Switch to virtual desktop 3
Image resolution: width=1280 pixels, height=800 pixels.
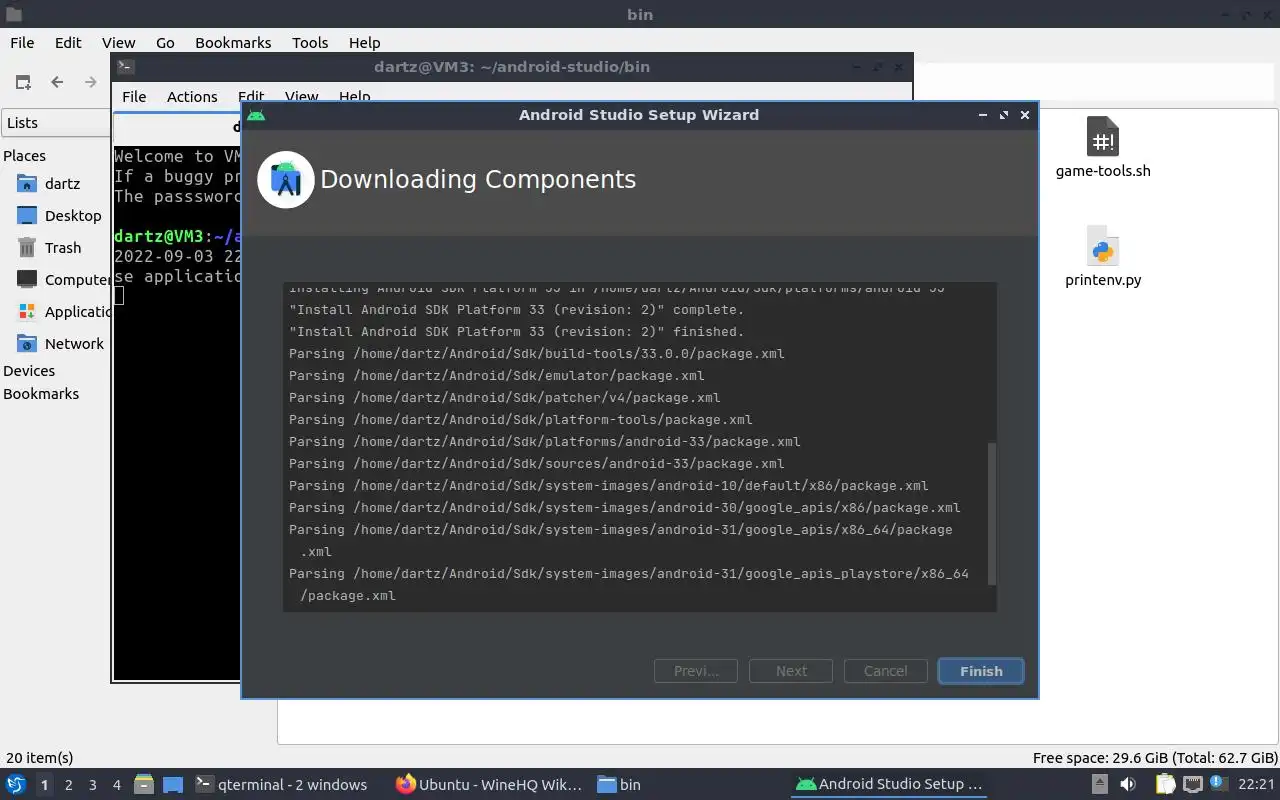(x=92, y=785)
